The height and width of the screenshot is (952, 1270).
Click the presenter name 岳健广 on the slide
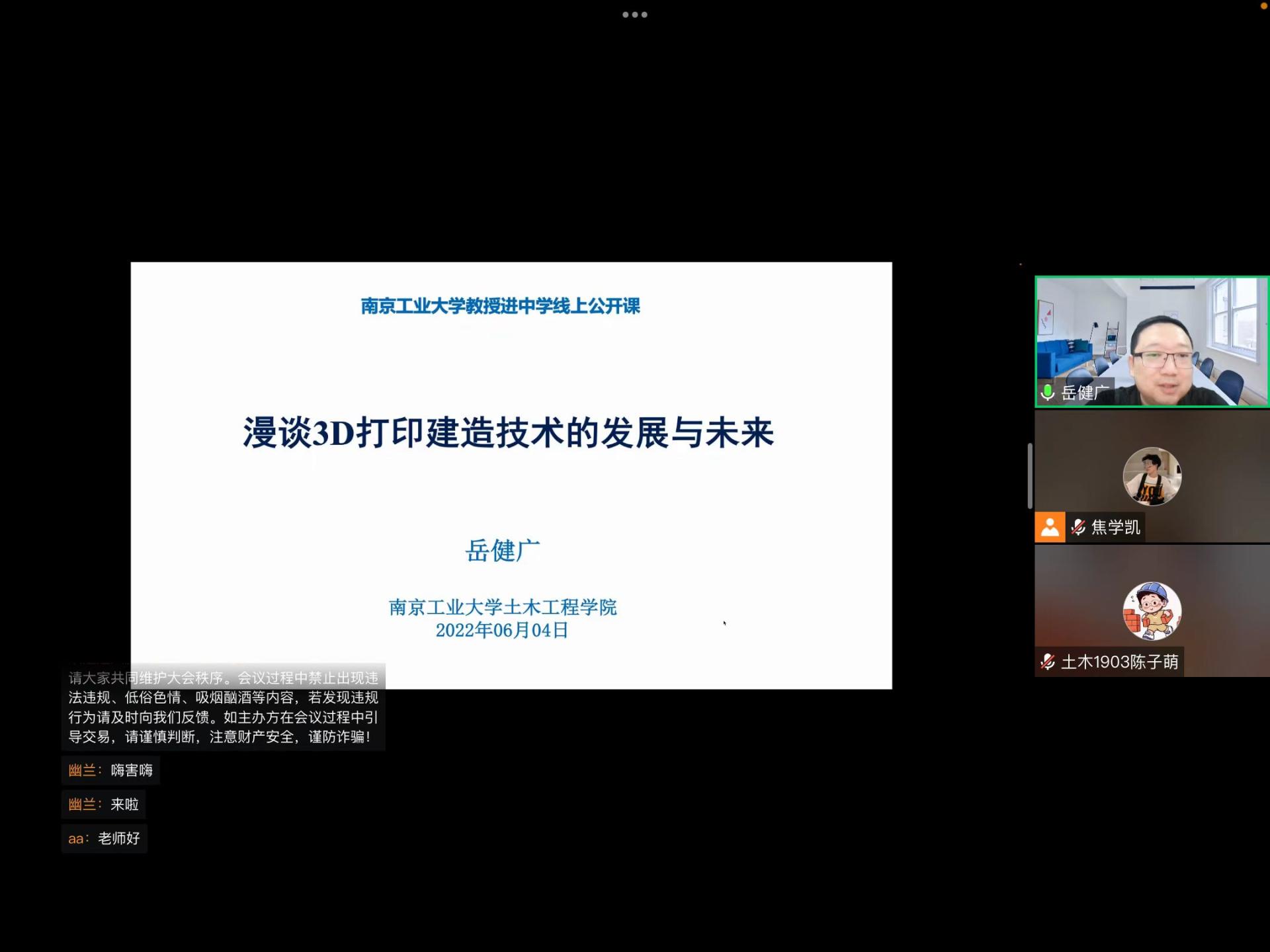point(502,551)
